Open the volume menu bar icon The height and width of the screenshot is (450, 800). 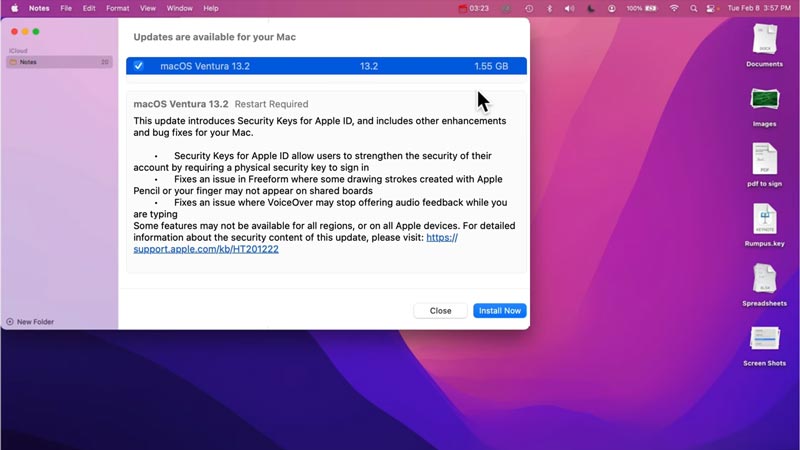click(569, 8)
